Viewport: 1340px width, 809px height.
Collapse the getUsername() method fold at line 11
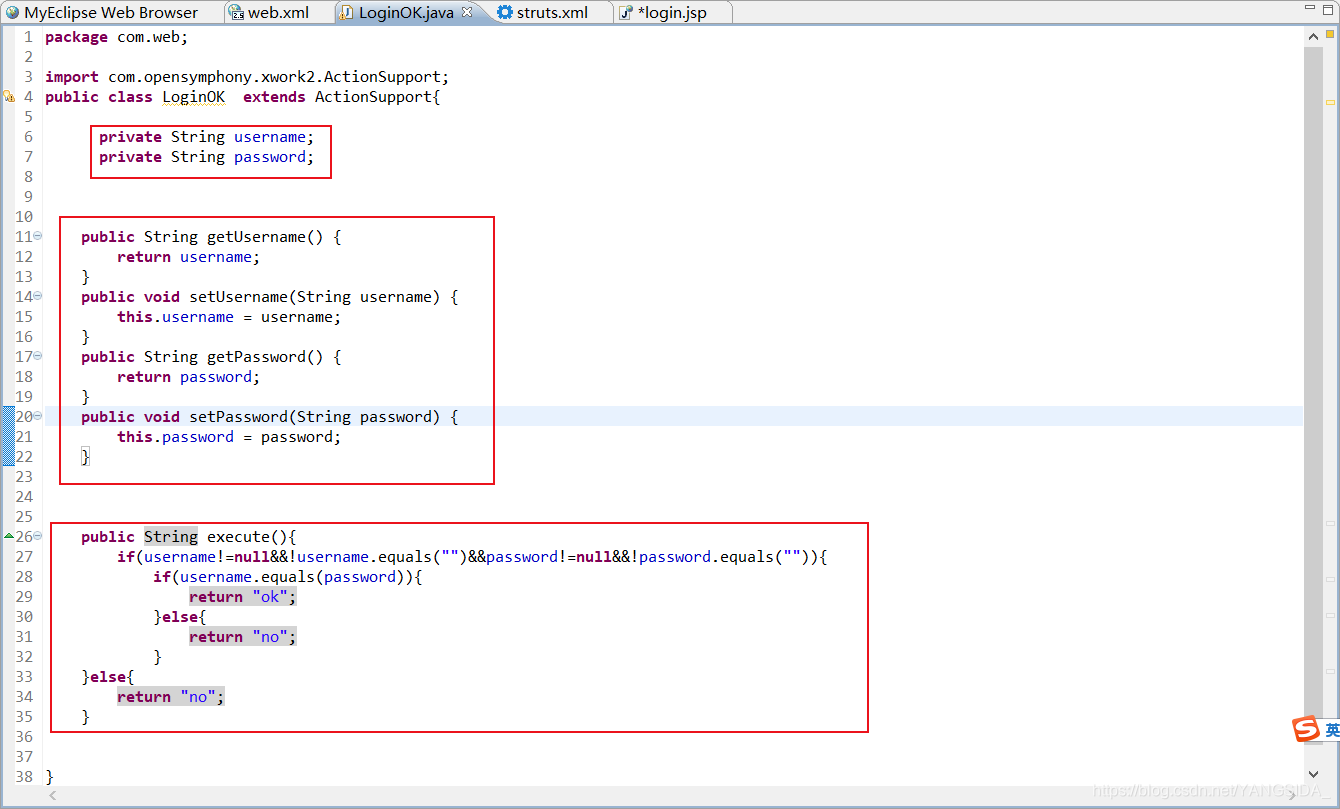(x=38, y=236)
